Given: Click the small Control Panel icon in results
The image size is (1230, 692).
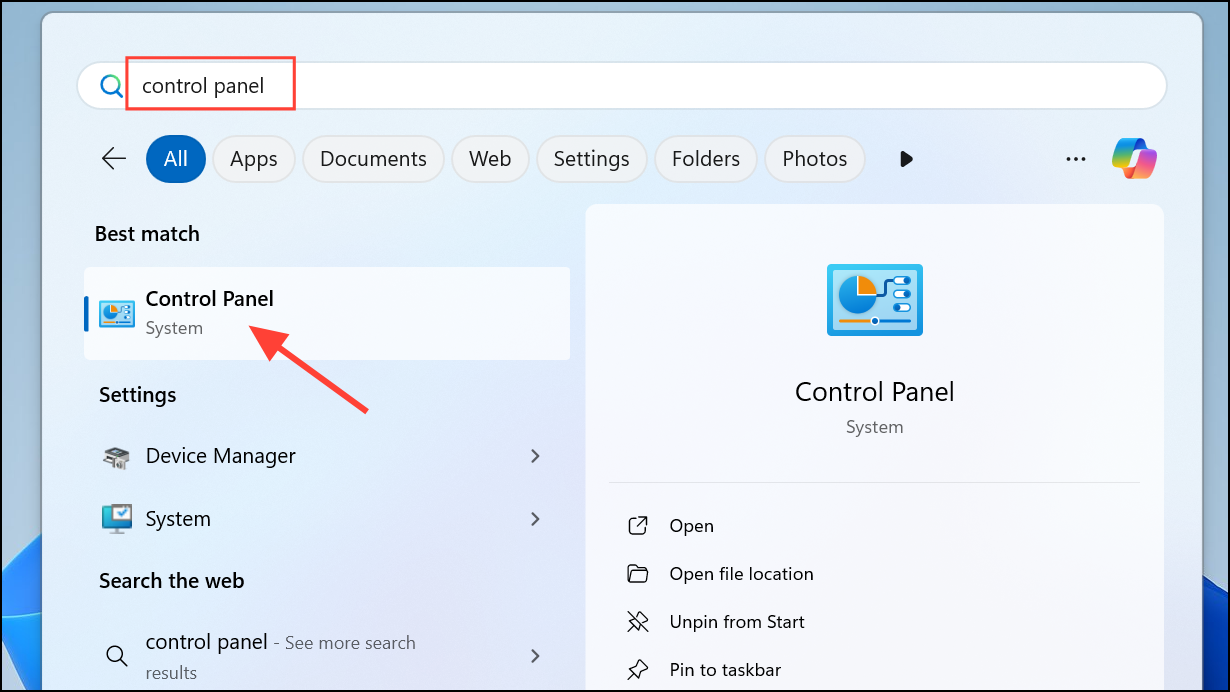Looking at the screenshot, I should tap(117, 314).
